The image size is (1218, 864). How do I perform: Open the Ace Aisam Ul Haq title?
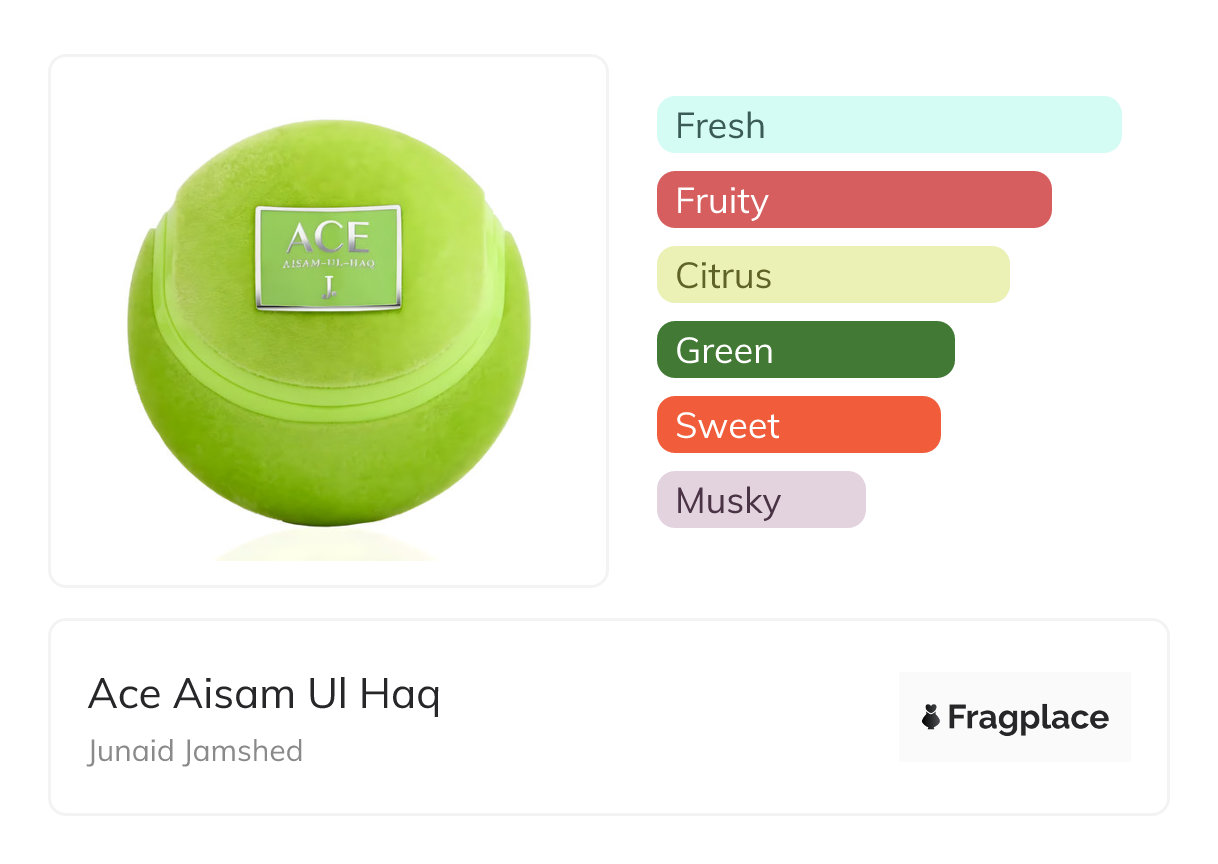click(x=264, y=694)
